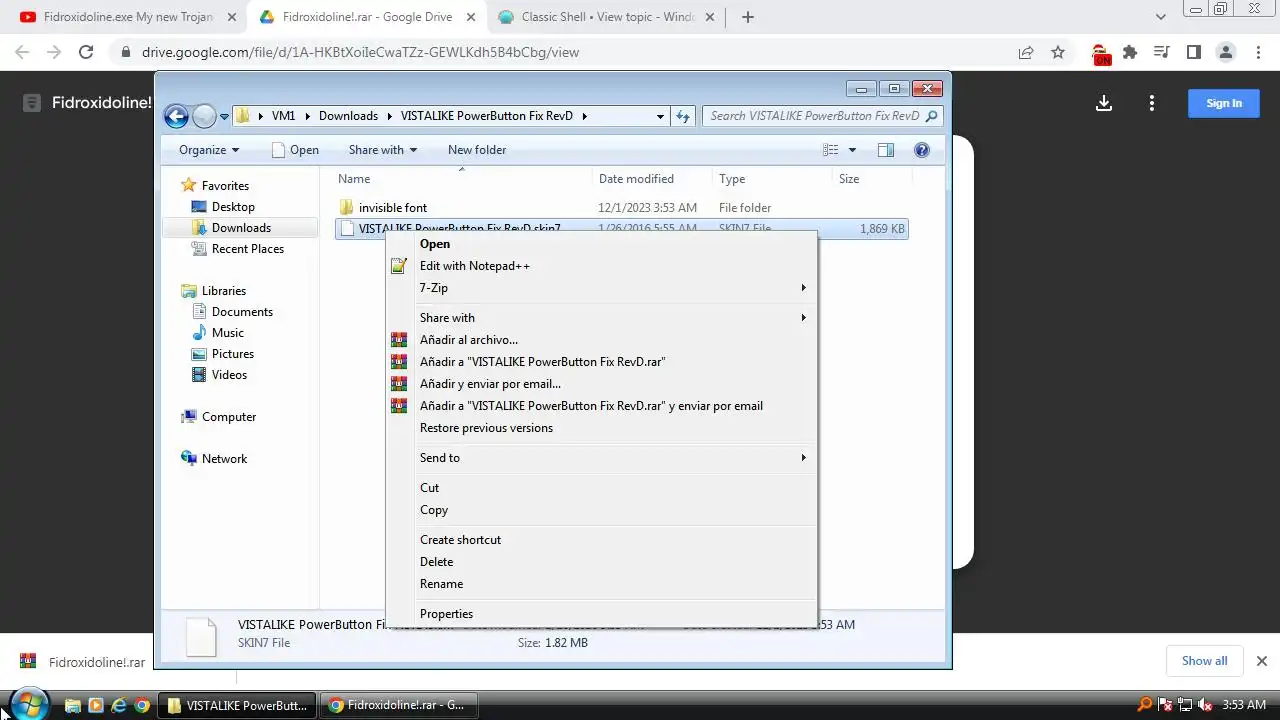Viewport: 1280px width, 720px height.
Task: Click the Open toolbar button
Action: [x=295, y=150]
